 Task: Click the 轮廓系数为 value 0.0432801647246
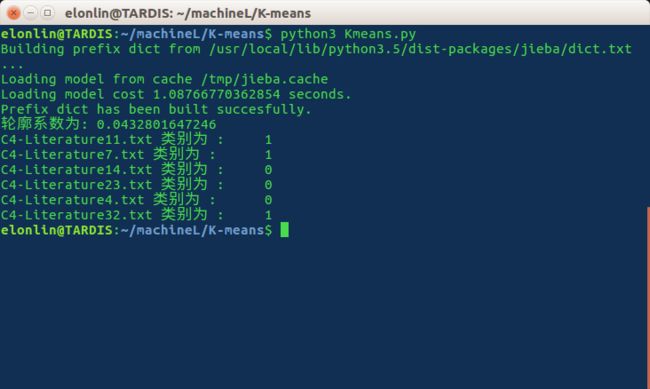[156, 124]
